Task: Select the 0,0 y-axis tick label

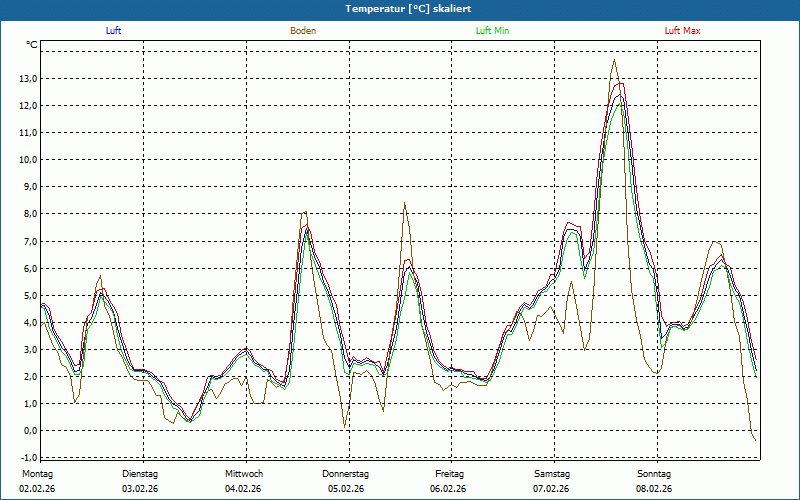Action: coord(30,431)
